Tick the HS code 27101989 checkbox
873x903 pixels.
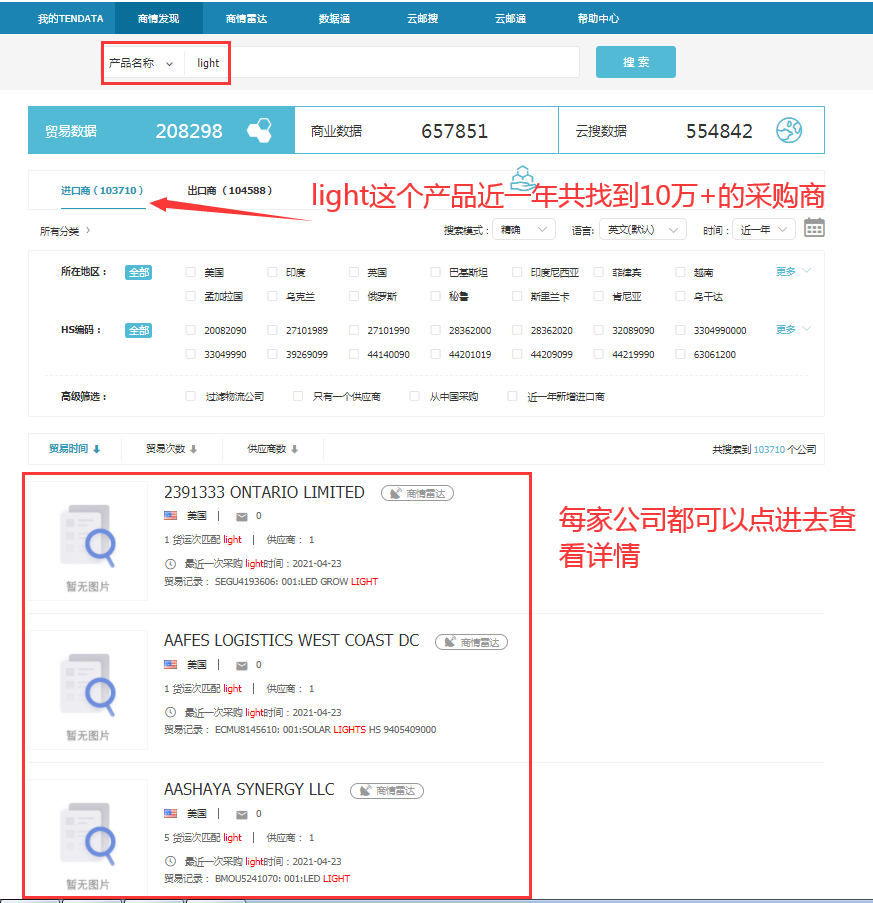pos(273,330)
